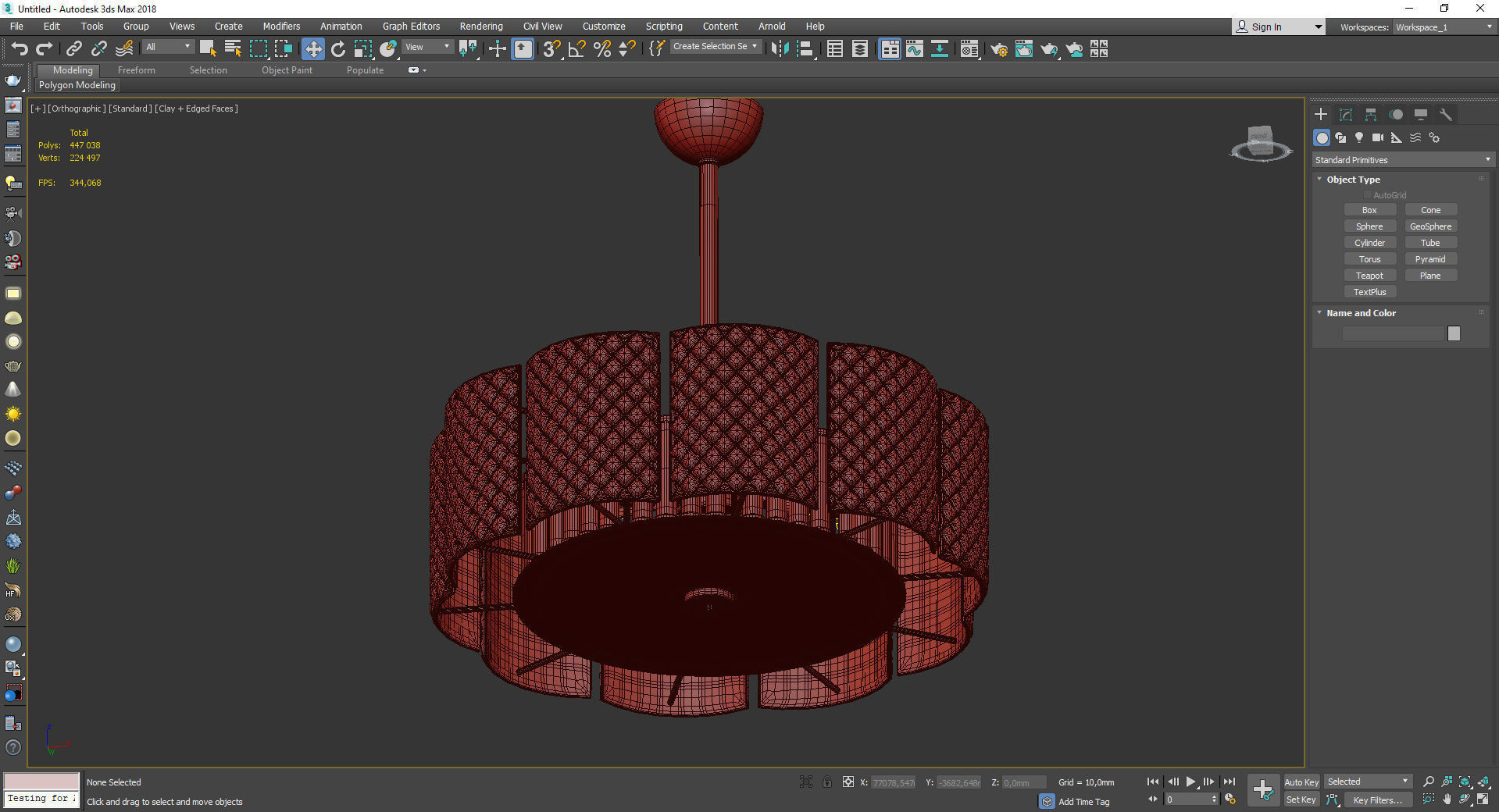Click the Use Pivot Point Center icon

click(468, 49)
